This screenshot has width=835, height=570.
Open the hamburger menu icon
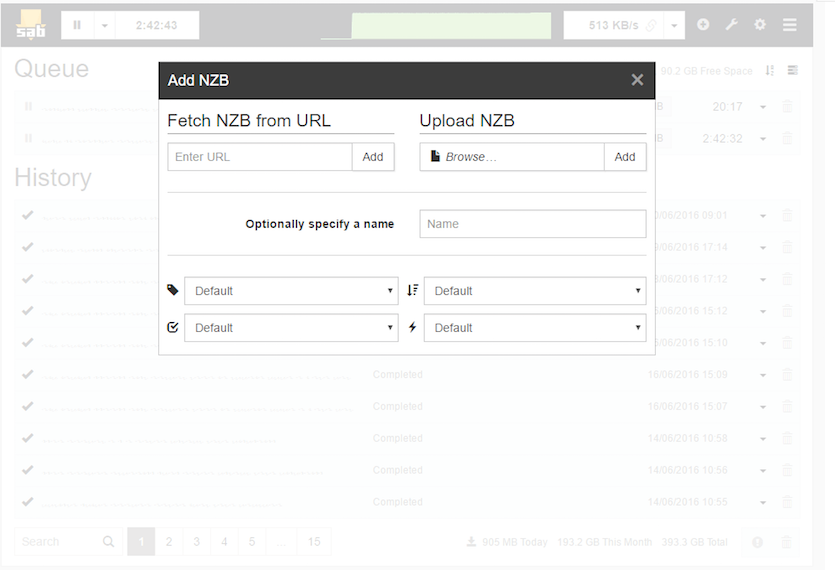coord(790,25)
